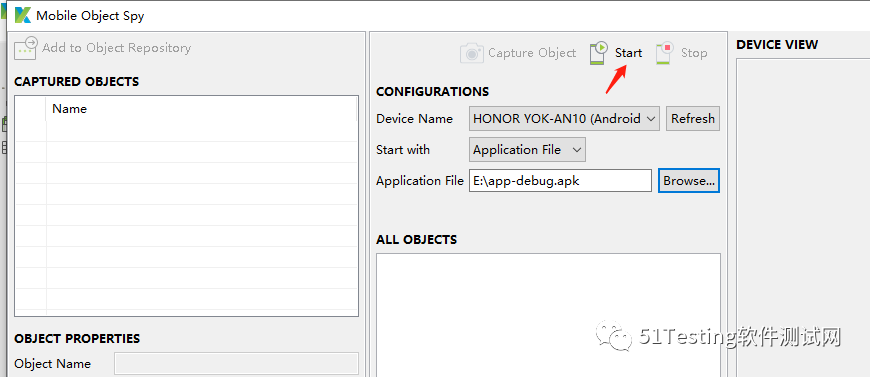Click the Stop label text
Screen dimensions: 870x377
point(694,53)
